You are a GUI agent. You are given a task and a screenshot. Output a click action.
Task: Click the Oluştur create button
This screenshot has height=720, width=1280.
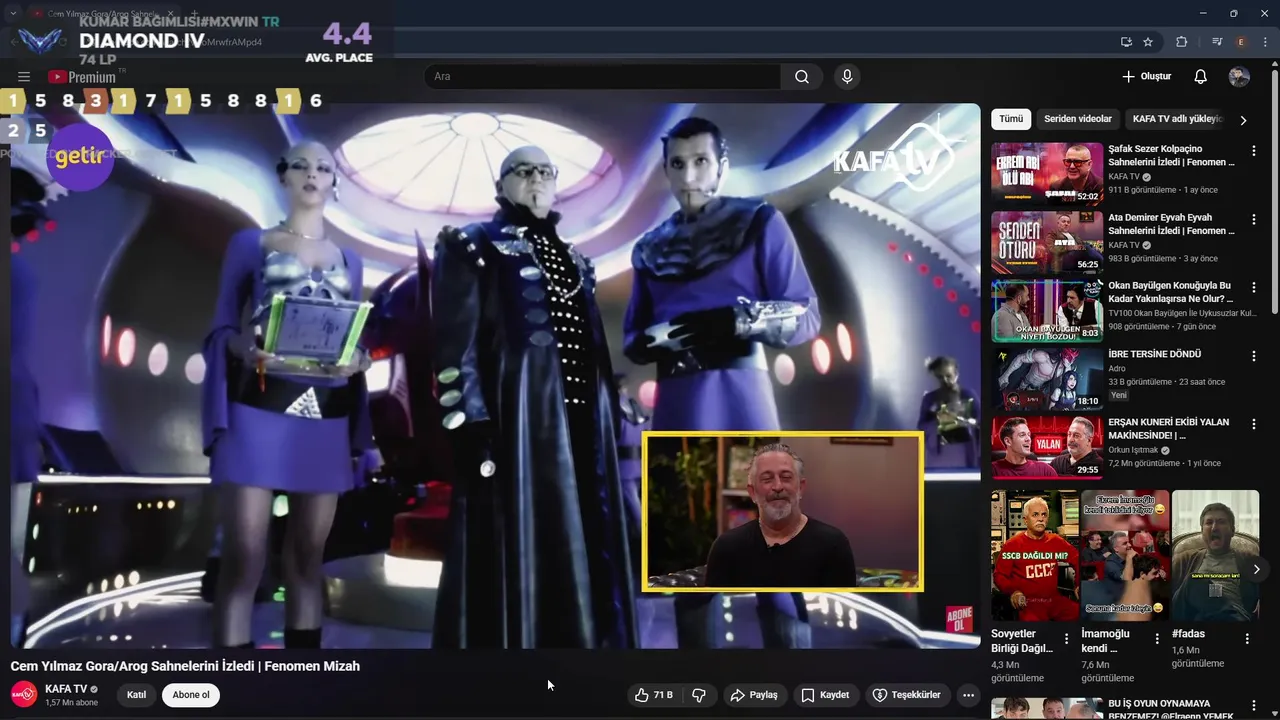pos(1146,77)
